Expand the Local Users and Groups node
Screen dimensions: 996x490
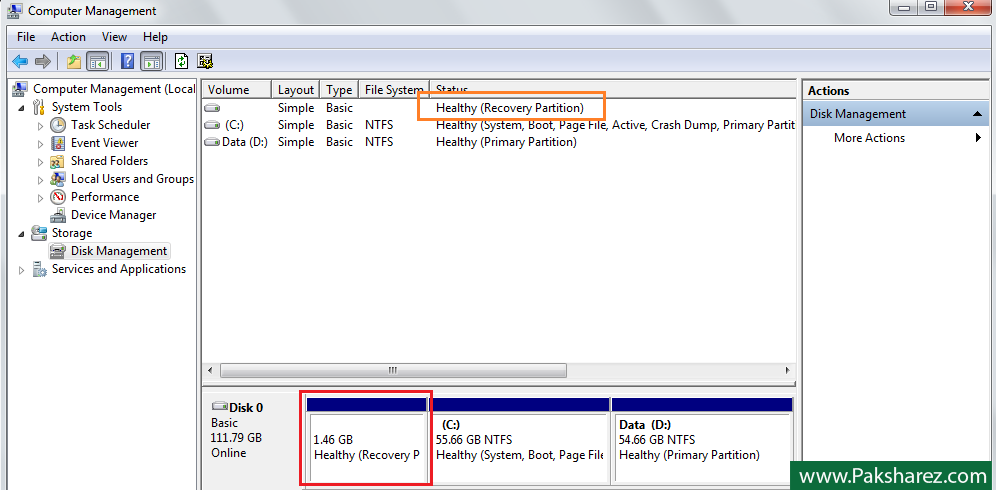41,180
